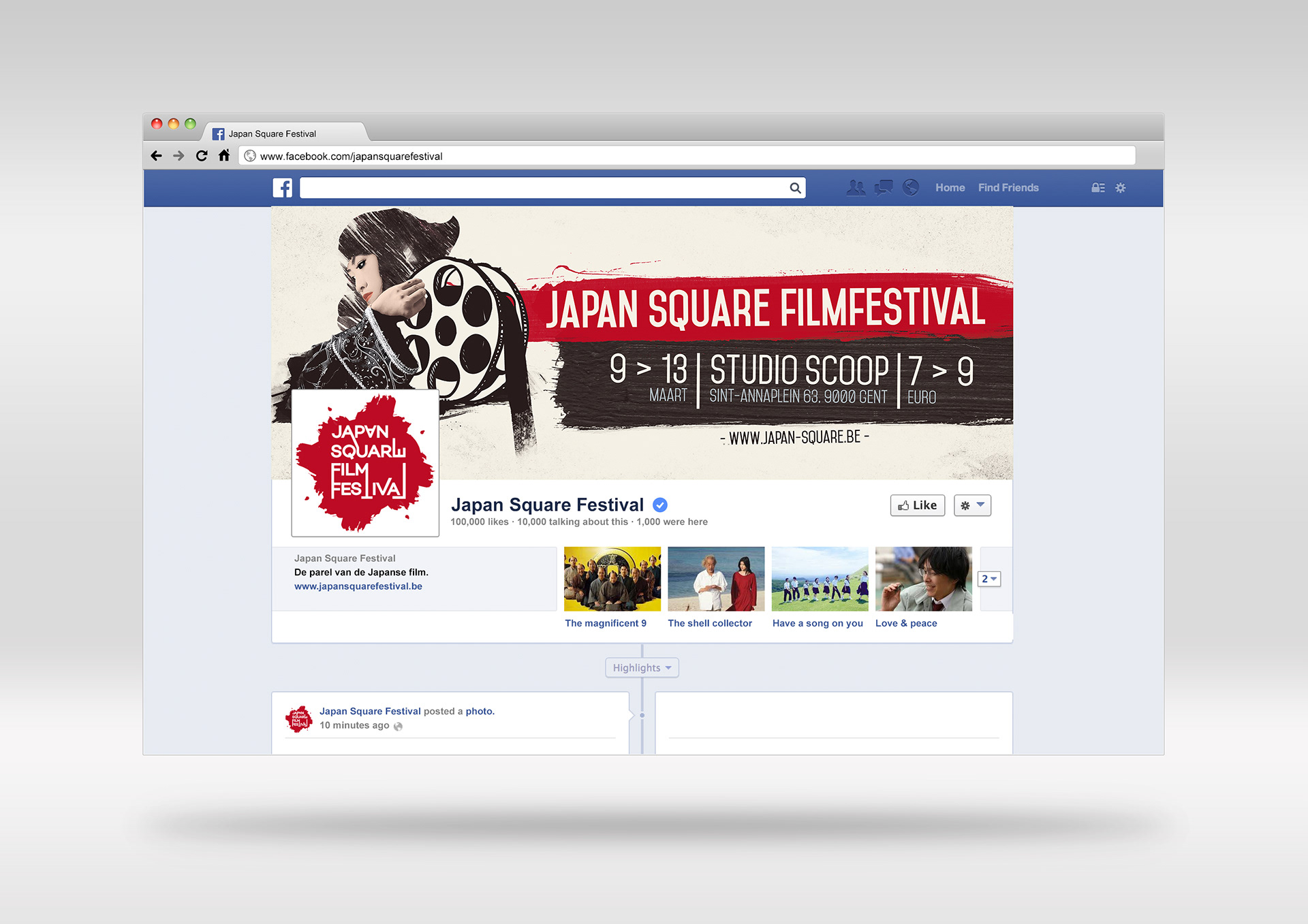Click '1,000 were here' text
Screen dimensions: 1308x924
(672, 522)
